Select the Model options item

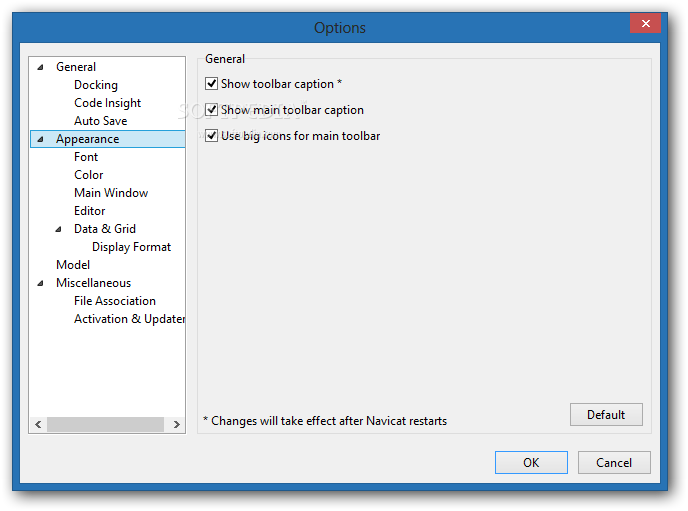(73, 265)
